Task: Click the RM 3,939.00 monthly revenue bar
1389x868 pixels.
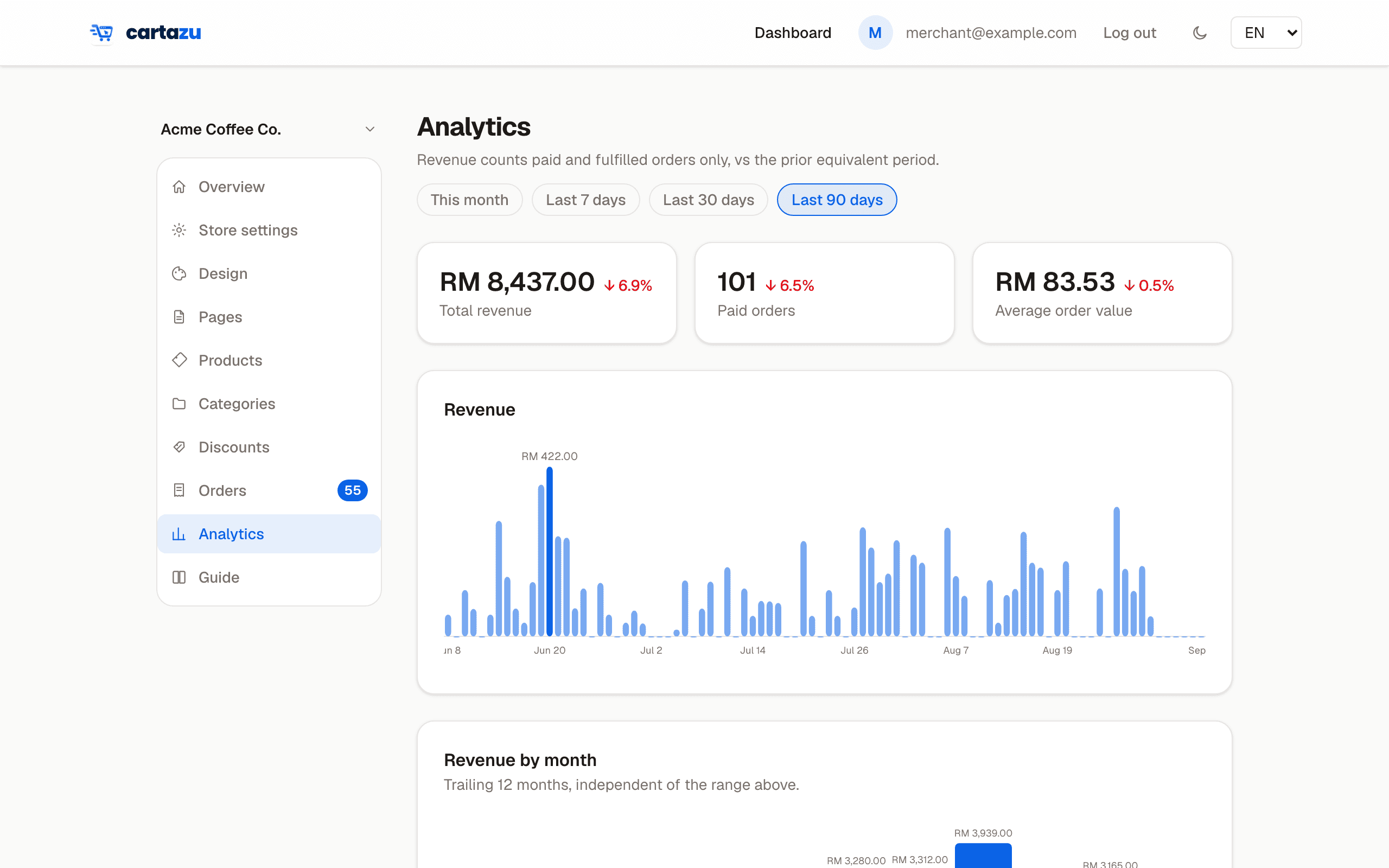Action: click(983, 856)
